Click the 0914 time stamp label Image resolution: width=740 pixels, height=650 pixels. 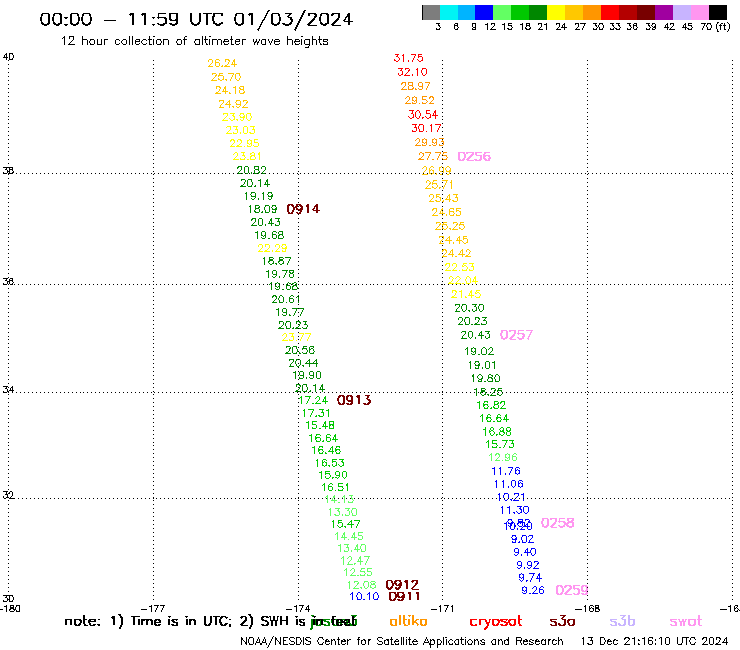(303, 209)
